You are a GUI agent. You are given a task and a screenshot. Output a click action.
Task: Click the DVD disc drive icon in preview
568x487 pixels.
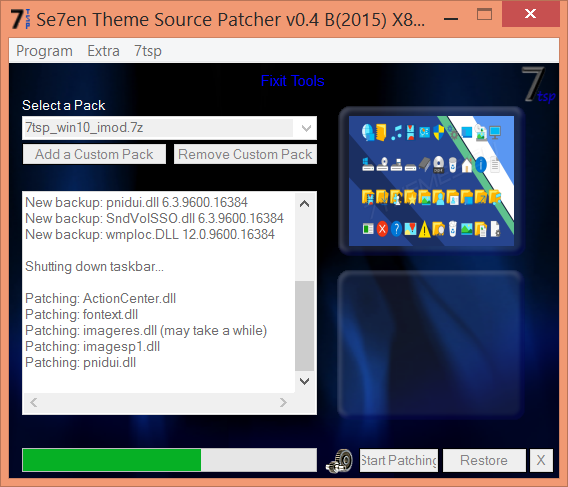438,165
